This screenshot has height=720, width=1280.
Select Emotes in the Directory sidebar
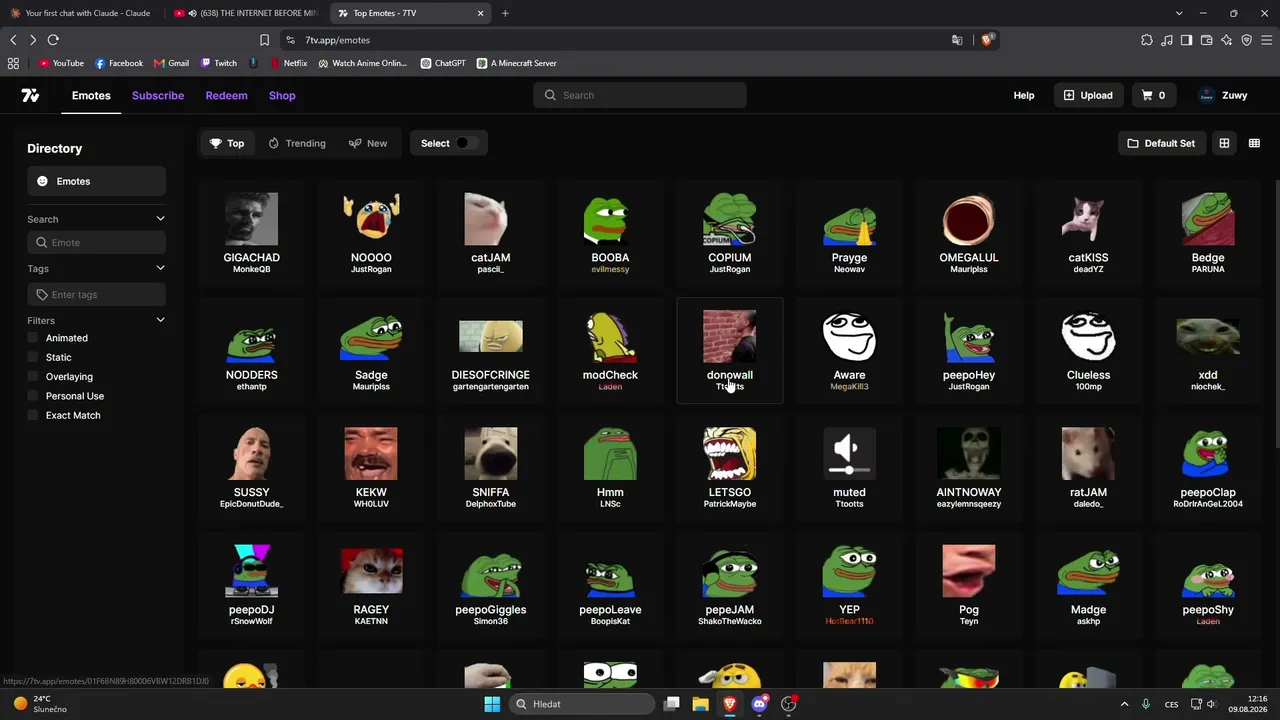(x=96, y=181)
